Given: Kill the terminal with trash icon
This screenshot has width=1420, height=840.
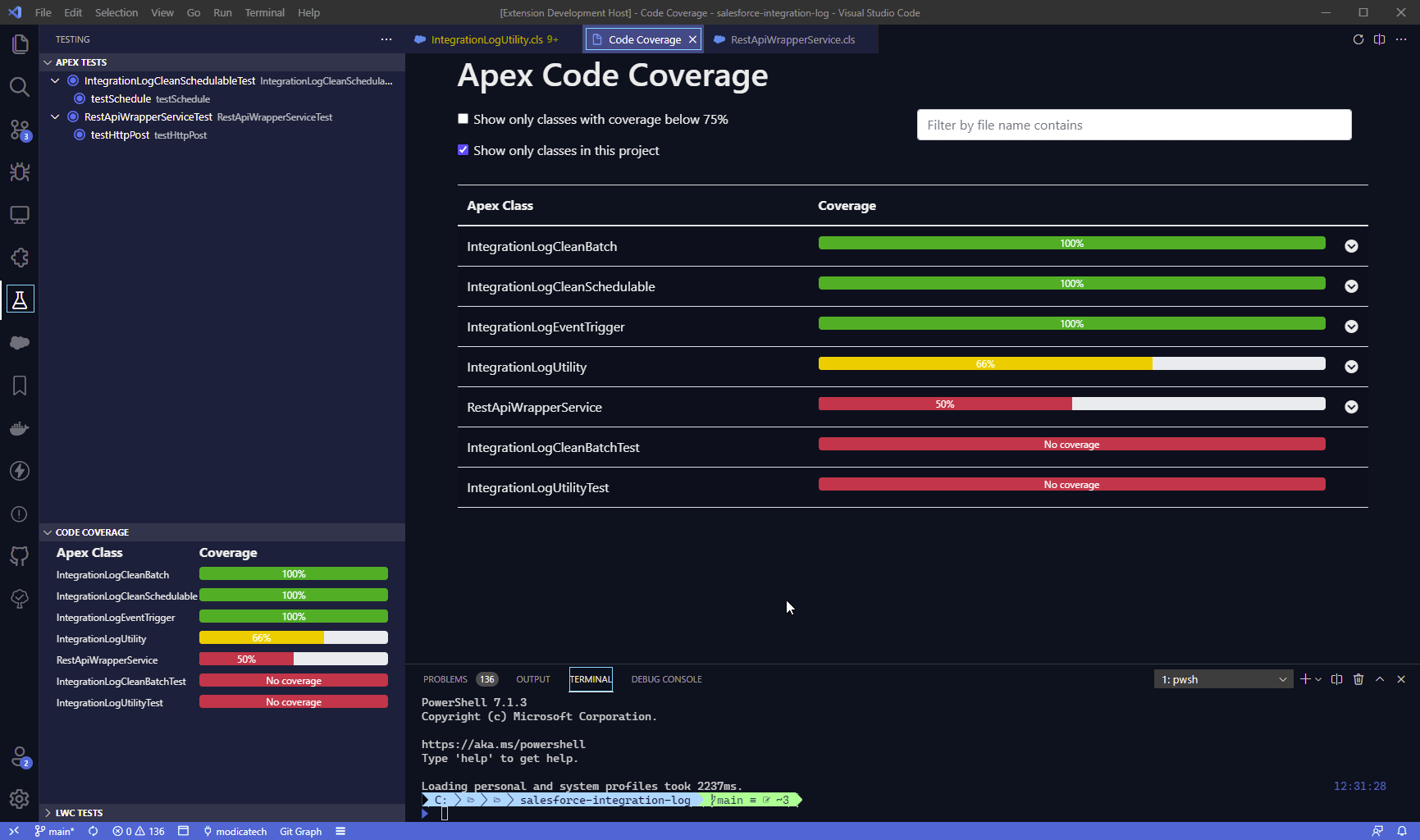Looking at the screenshot, I should 1358,679.
